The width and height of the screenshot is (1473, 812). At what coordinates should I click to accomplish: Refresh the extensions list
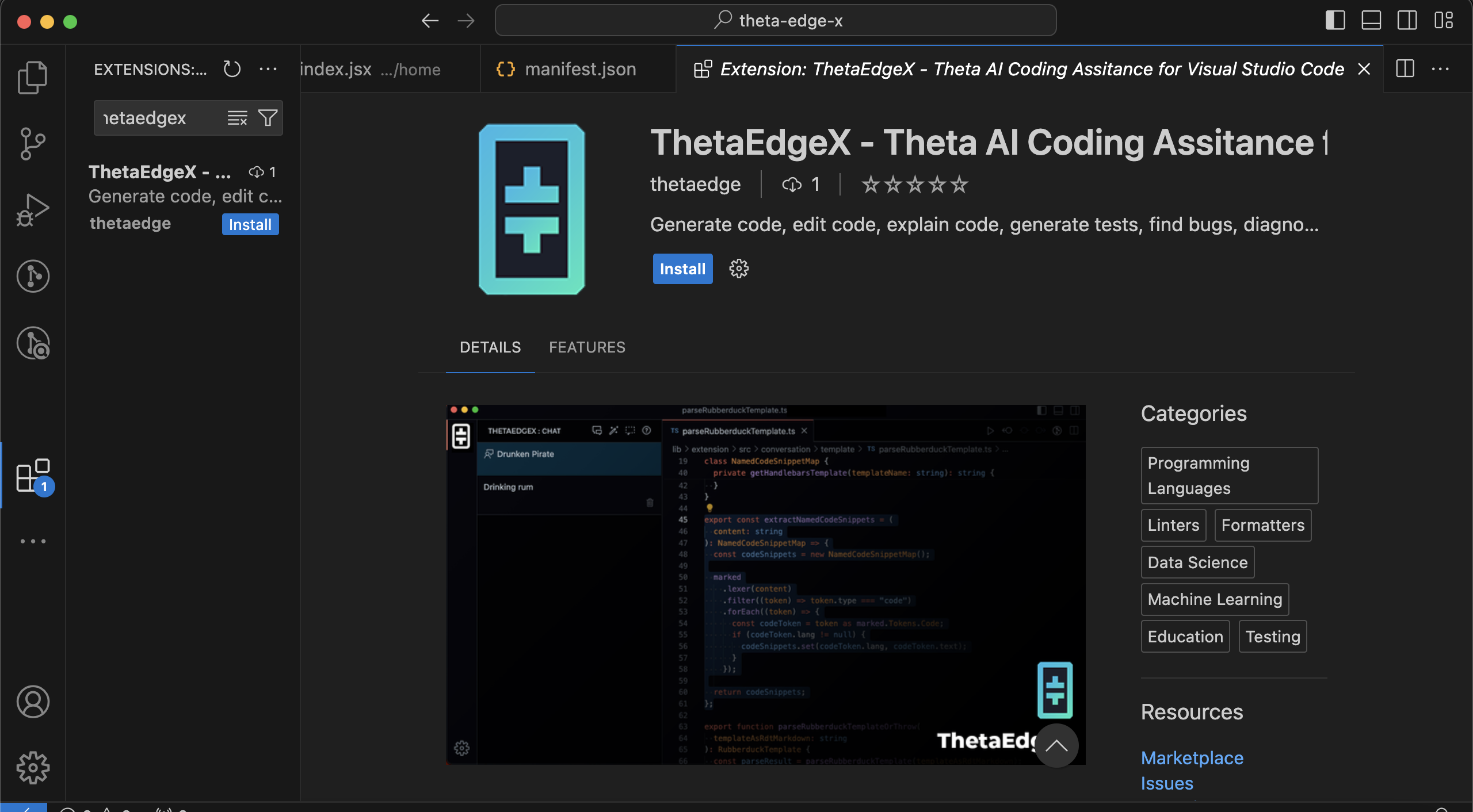(232, 69)
